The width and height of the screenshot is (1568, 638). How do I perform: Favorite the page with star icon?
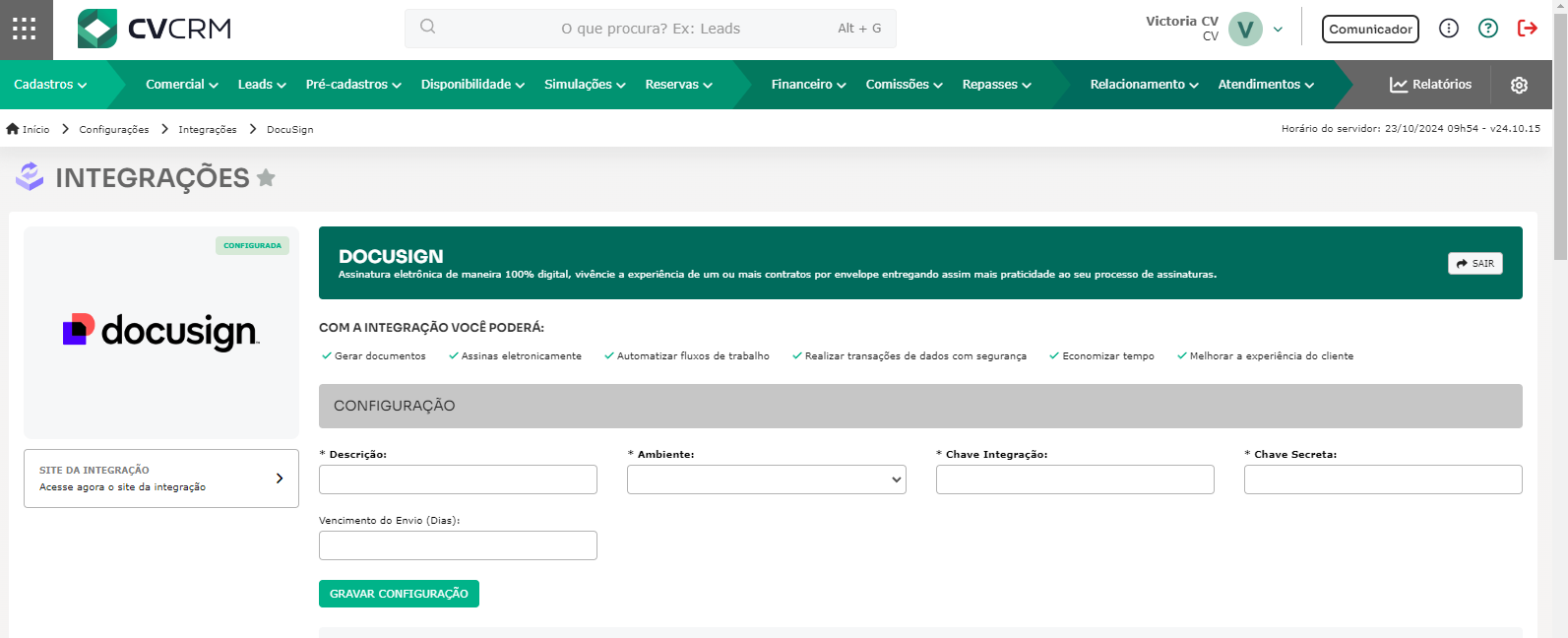[x=266, y=177]
